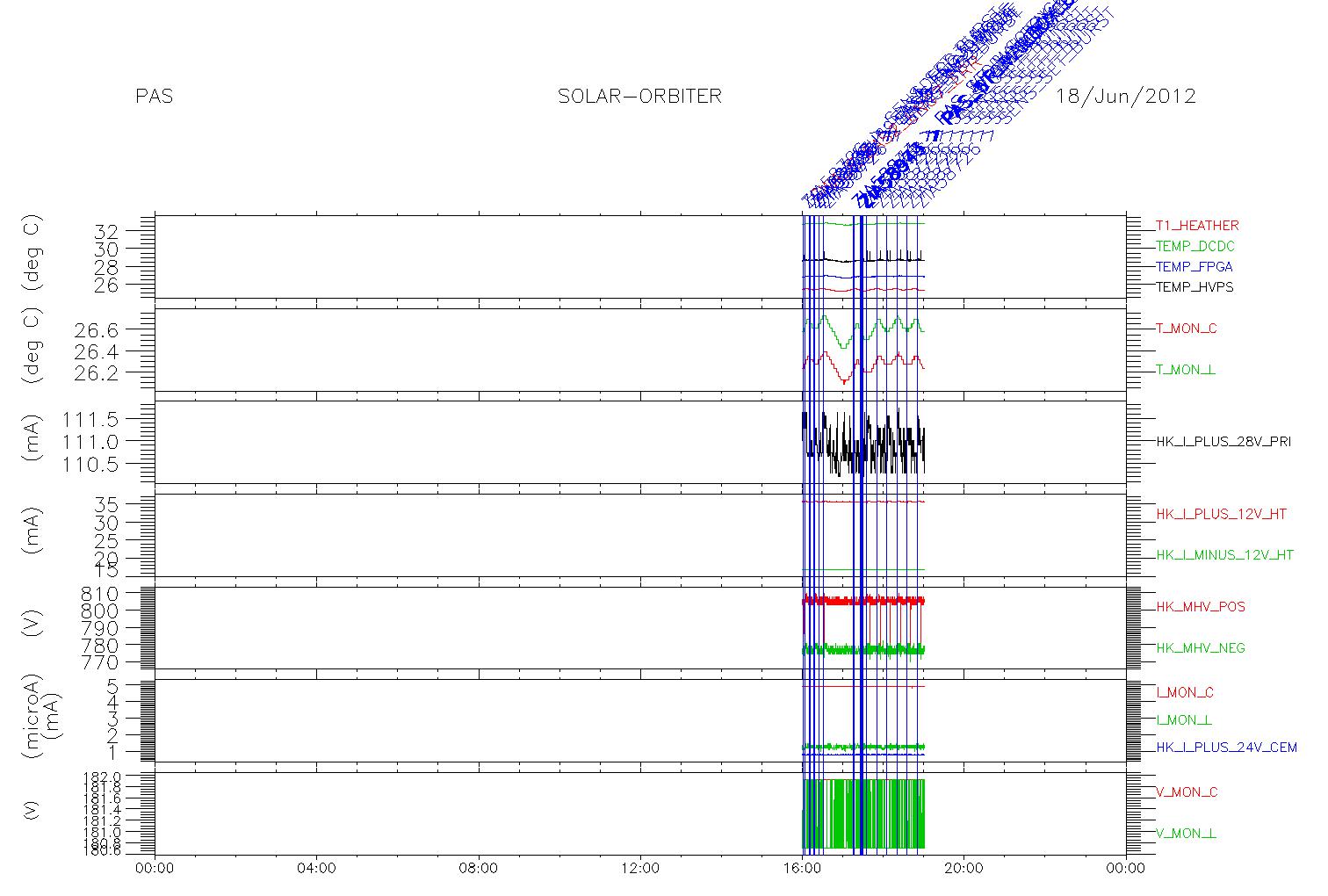Select the HK_I_PLUS_24V_CEM legend label

[x=1226, y=748]
